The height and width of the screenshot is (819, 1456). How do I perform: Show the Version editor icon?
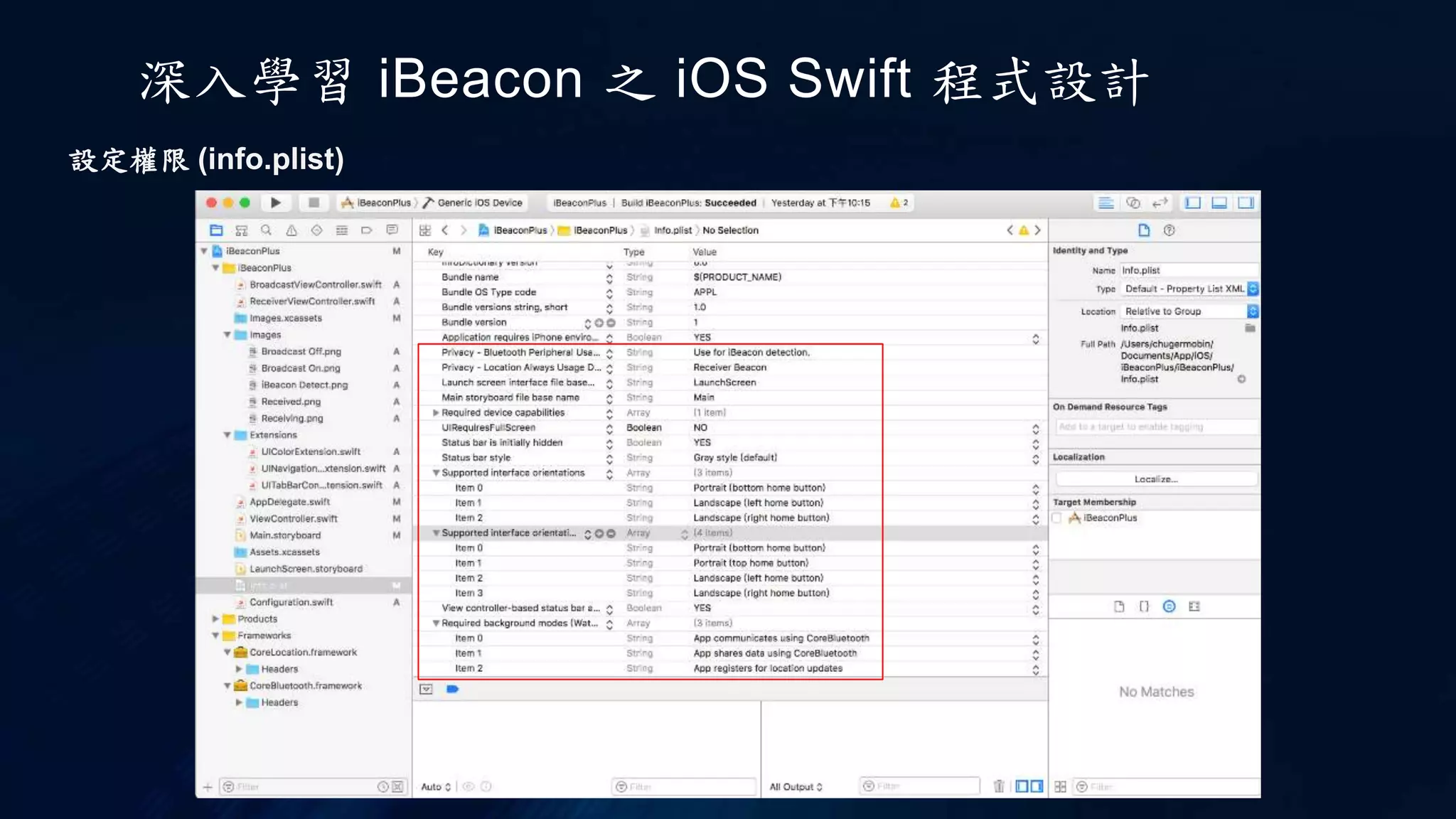pyautogui.click(x=1160, y=203)
